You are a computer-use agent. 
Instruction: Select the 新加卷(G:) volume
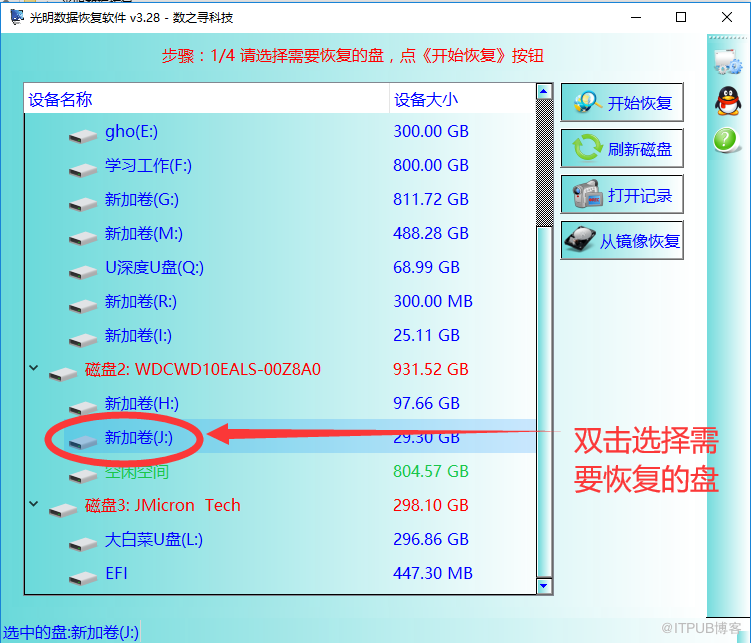click(x=280, y=199)
